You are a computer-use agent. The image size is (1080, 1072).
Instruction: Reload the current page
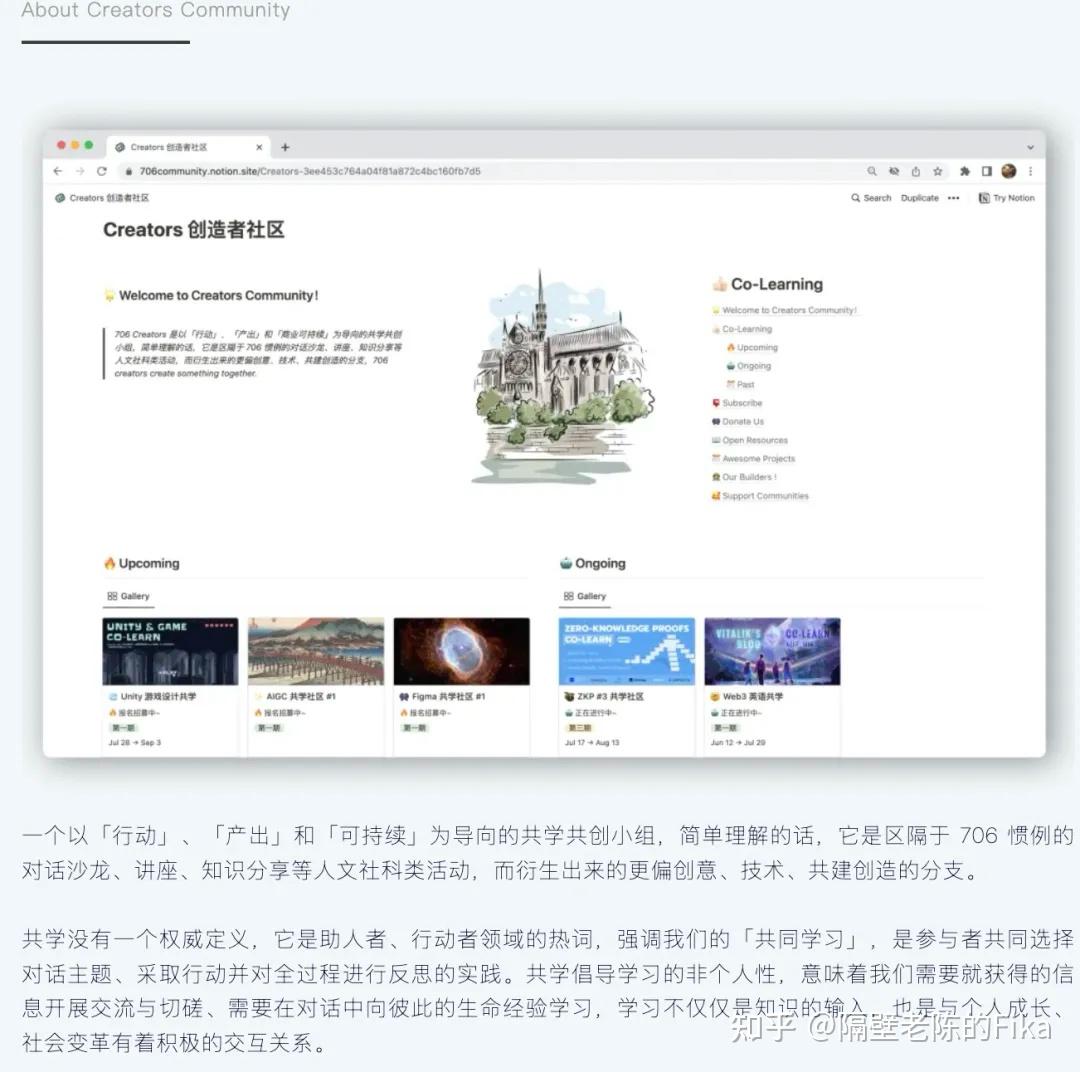click(x=103, y=171)
